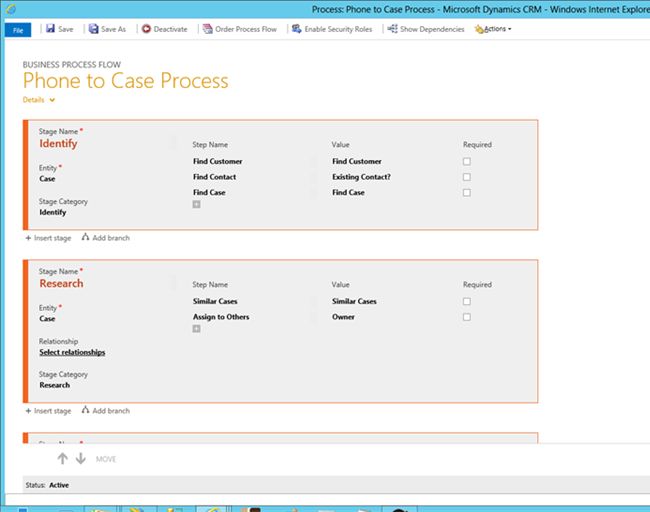Screen dimensions: 650x512
Task: Click the Save As icon
Action: [x=94, y=29]
